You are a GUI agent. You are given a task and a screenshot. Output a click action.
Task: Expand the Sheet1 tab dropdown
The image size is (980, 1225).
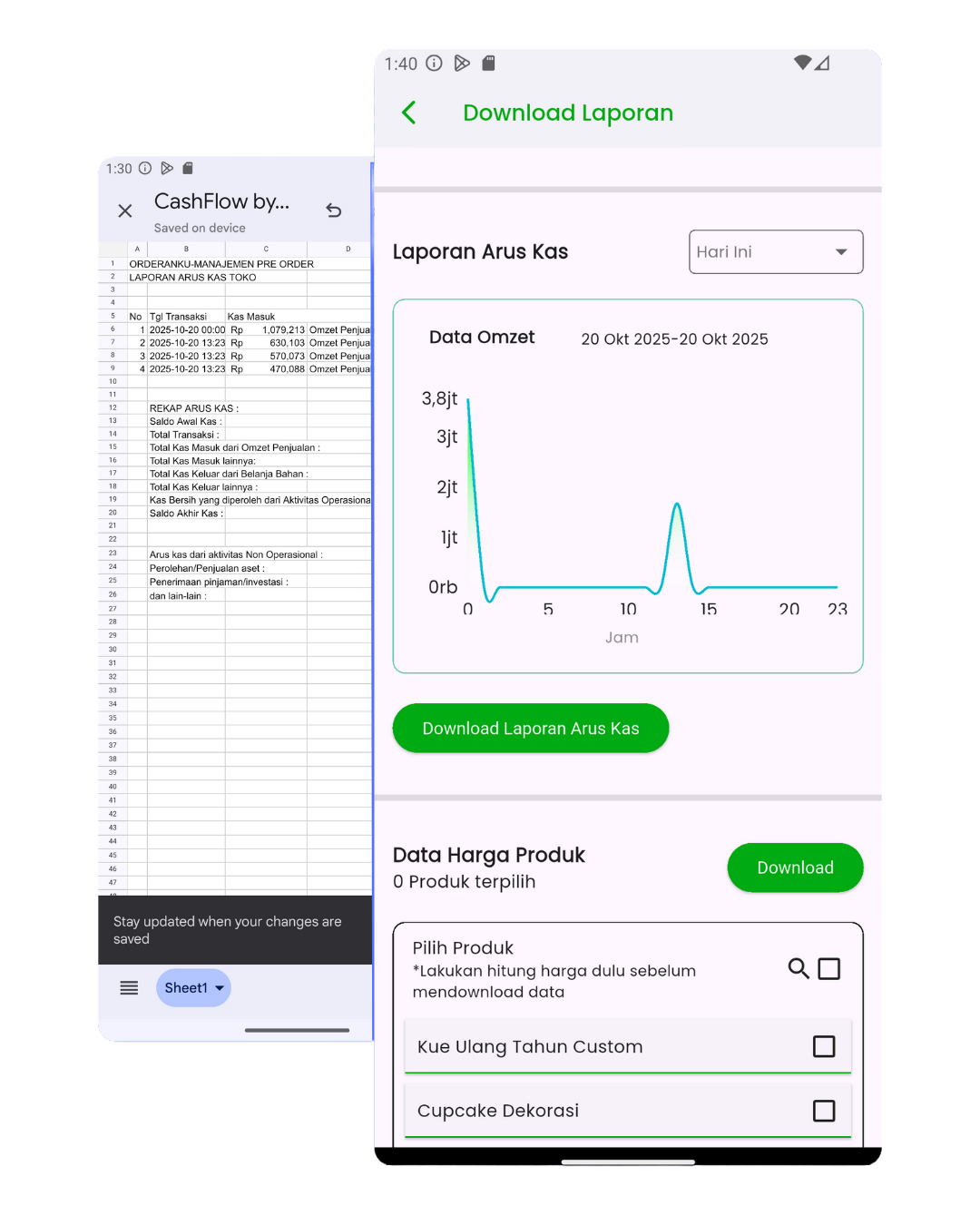pos(193,988)
